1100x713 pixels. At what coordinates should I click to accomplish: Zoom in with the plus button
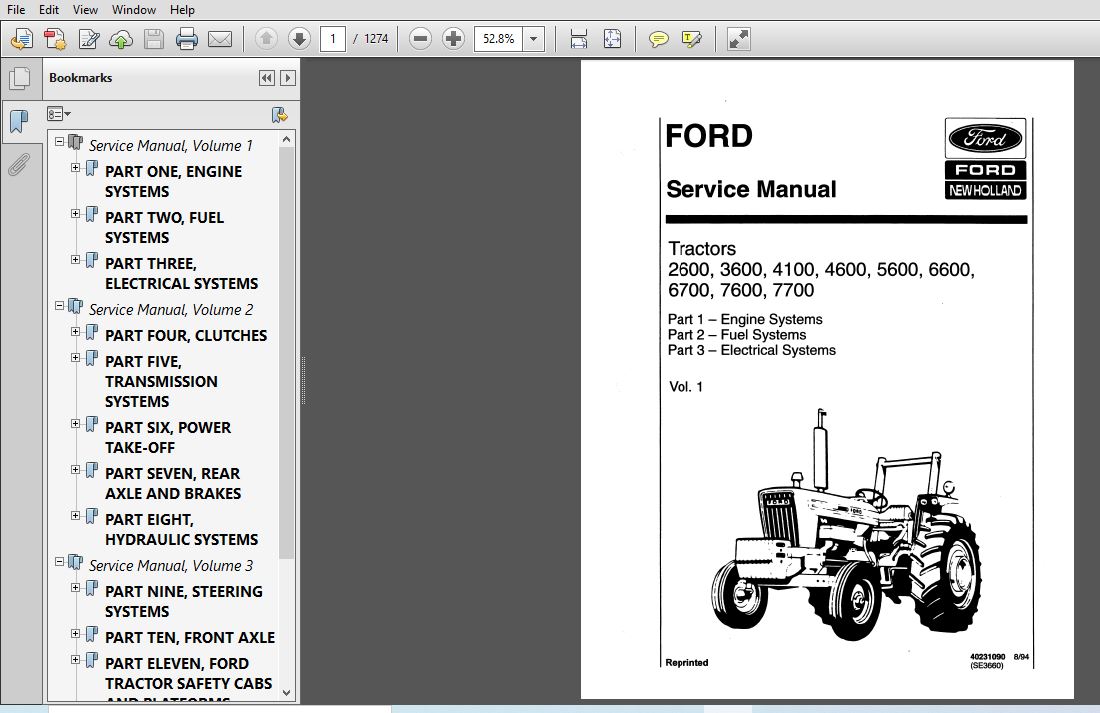coord(453,39)
